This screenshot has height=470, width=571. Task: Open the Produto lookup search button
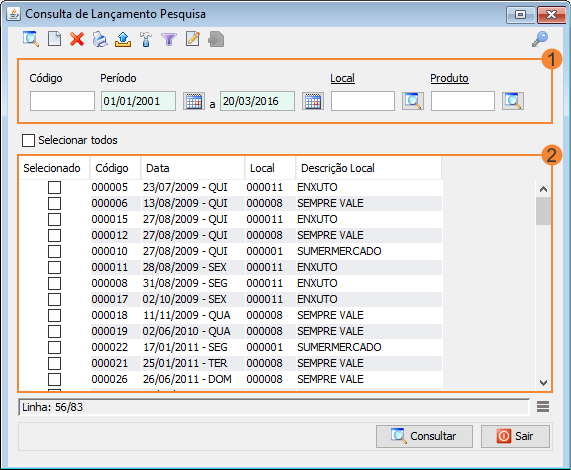(513, 101)
